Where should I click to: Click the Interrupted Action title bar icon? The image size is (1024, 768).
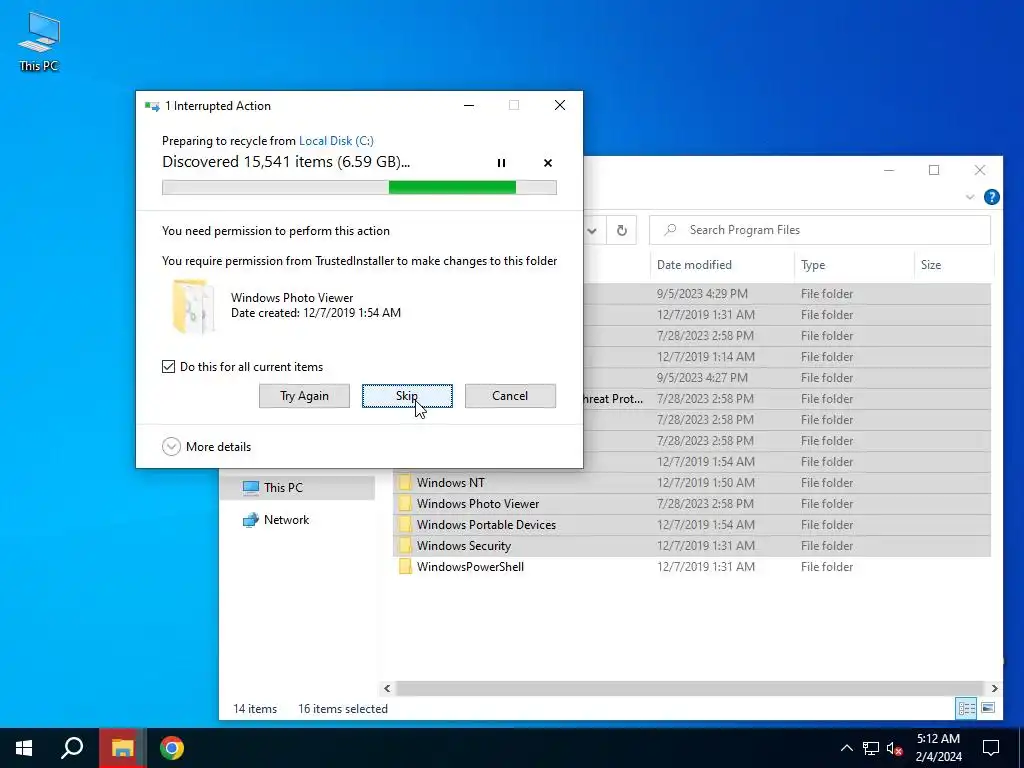point(152,106)
